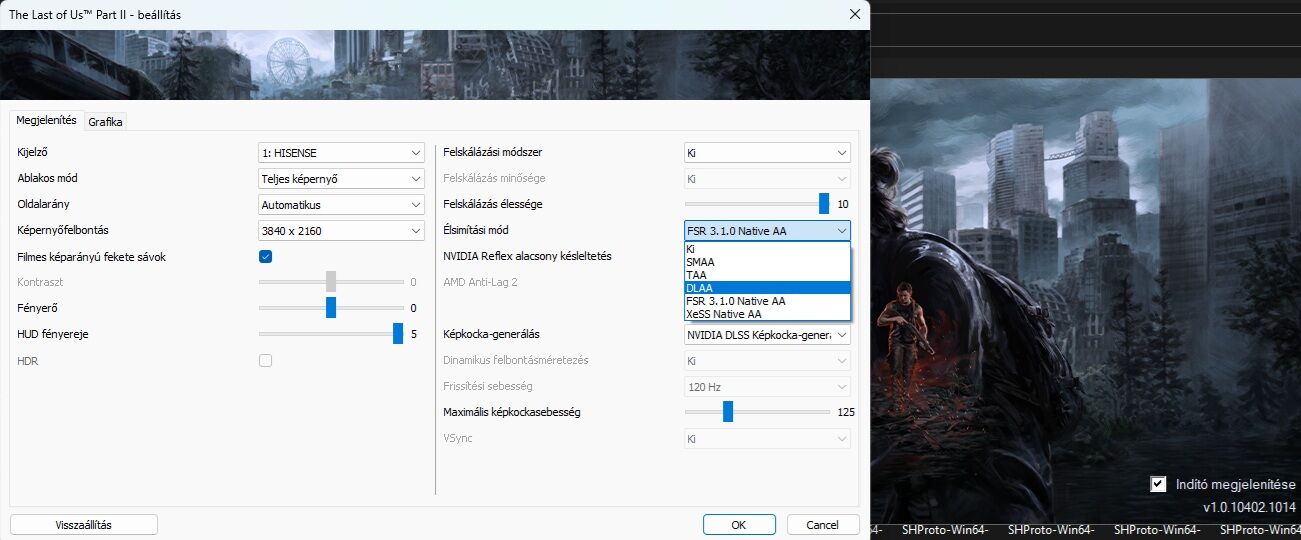Collapse the Élsimítási mód dropdown showing FSR 3.1.0 Native AA
Viewport: 1301px width, 540px height.
(767, 230)
